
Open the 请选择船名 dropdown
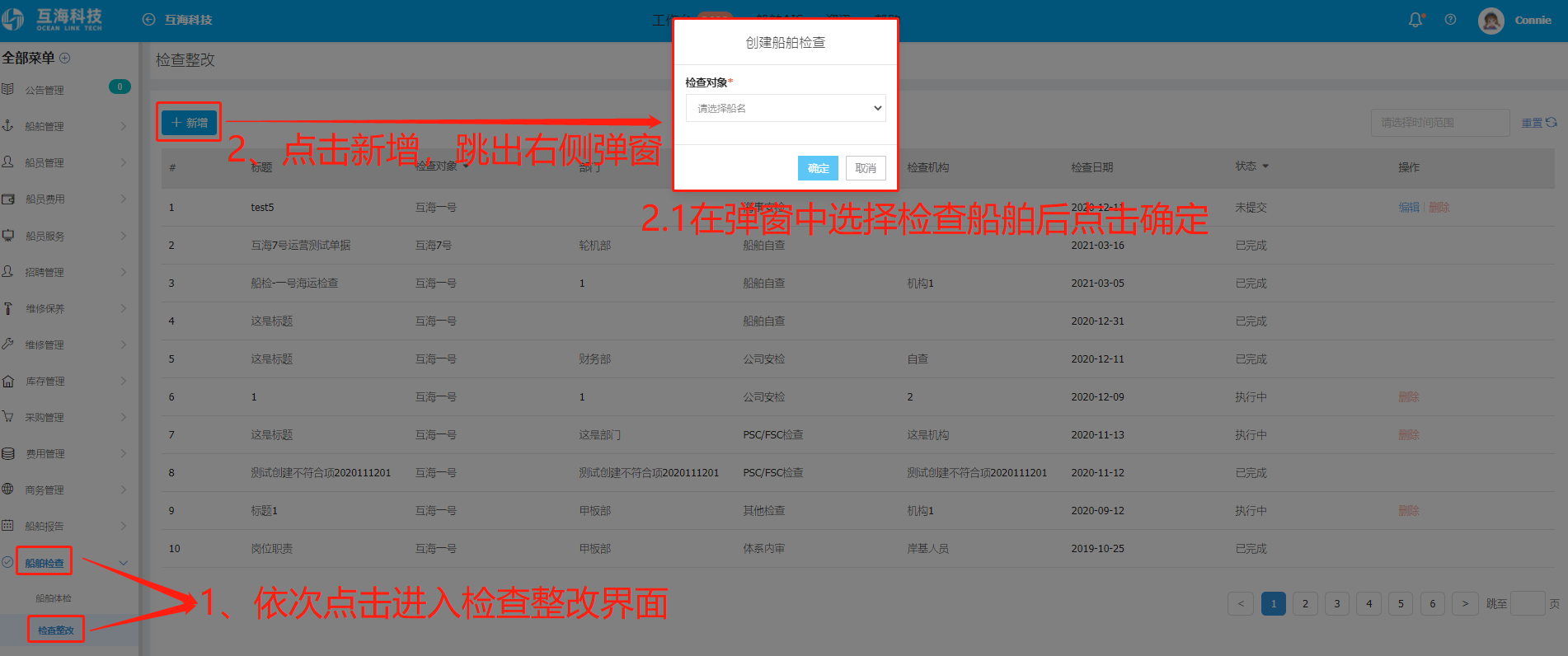point(786,108)
